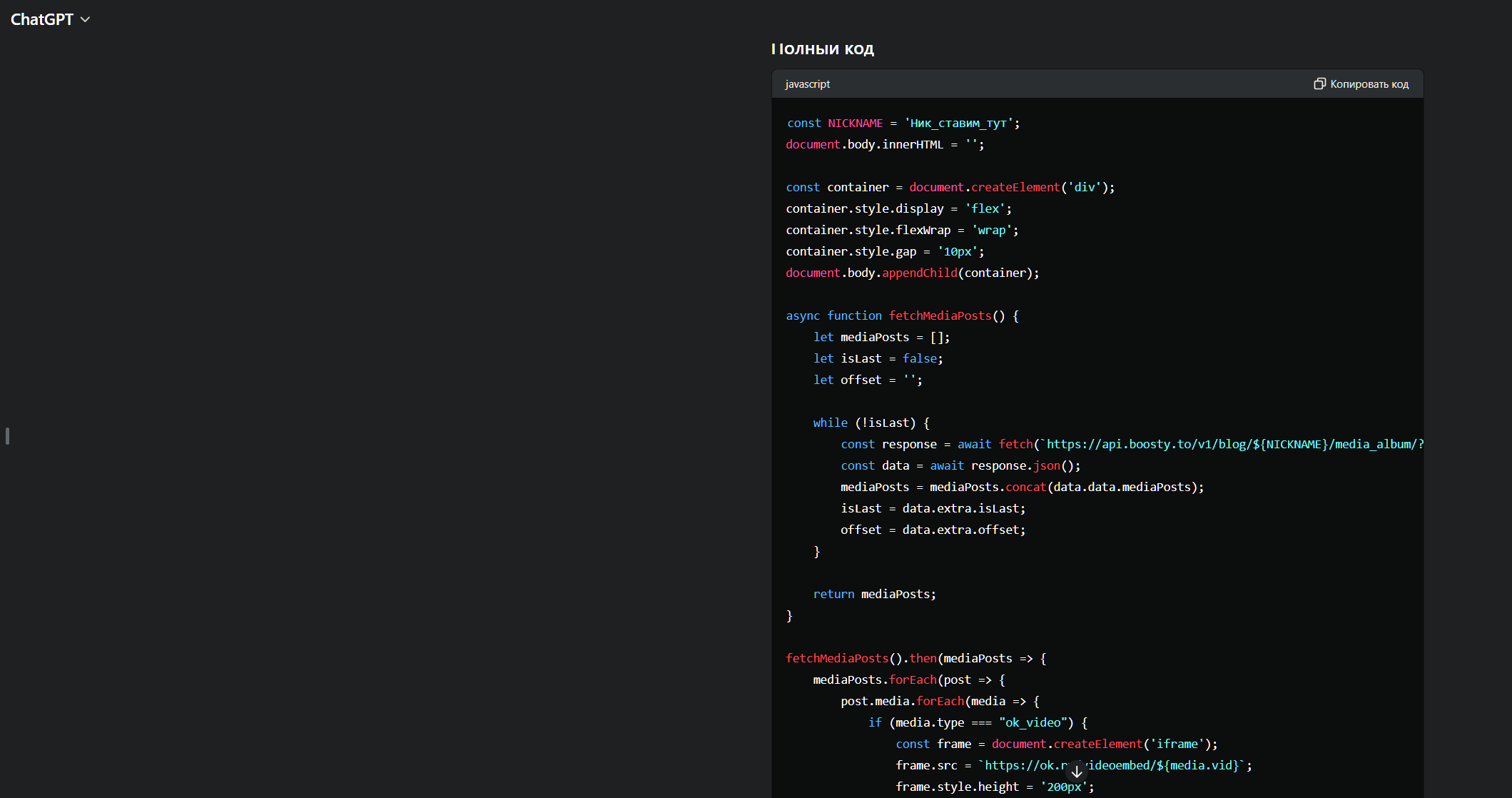
Task: Click the javascript language label
Action: pos(807,84)
